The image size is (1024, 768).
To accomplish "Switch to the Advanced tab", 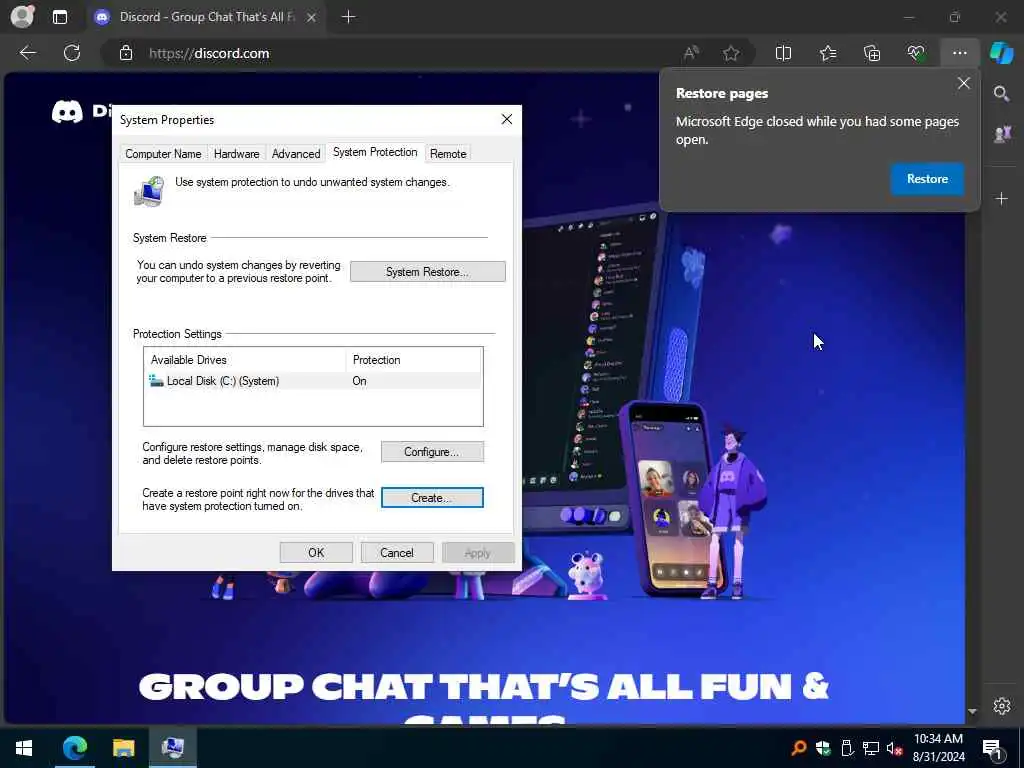I will [x=296, y=153].
